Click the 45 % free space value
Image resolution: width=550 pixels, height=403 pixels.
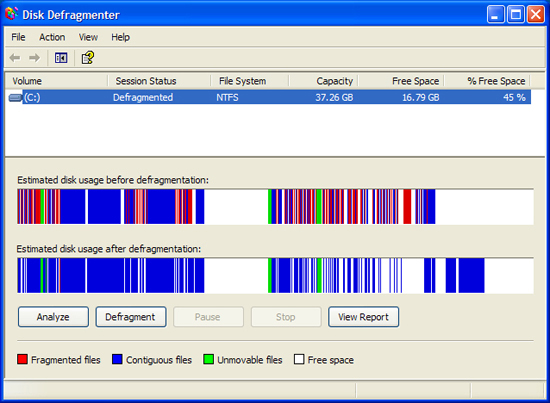pyautogui.click(x=514, y=97)
